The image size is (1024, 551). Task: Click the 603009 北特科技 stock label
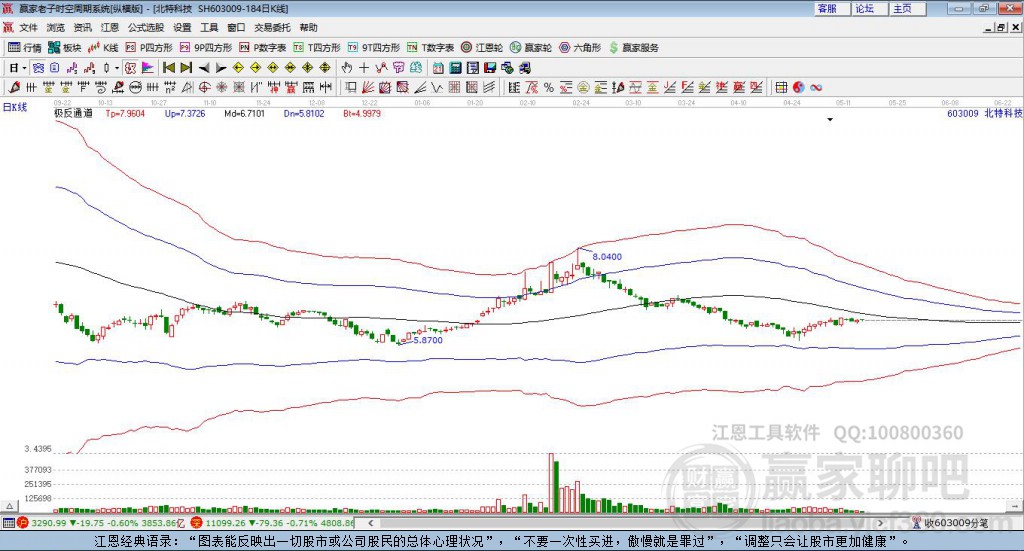984,113
